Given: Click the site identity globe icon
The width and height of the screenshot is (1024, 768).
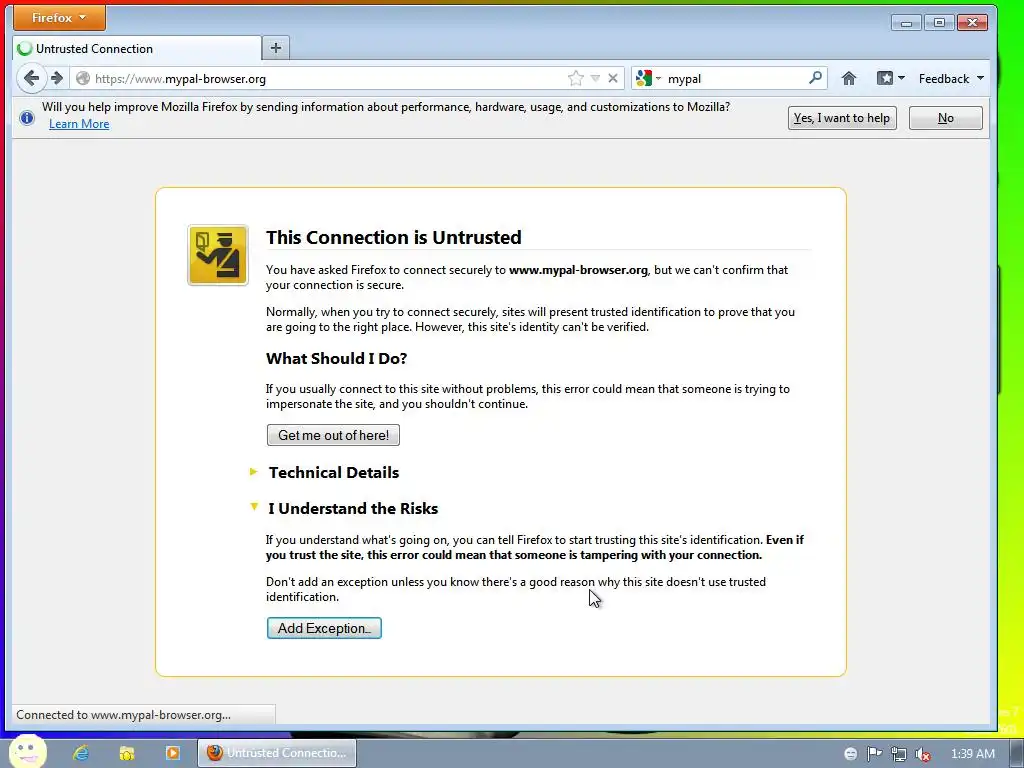Looking at the screenshot, I should coord(83,78).
